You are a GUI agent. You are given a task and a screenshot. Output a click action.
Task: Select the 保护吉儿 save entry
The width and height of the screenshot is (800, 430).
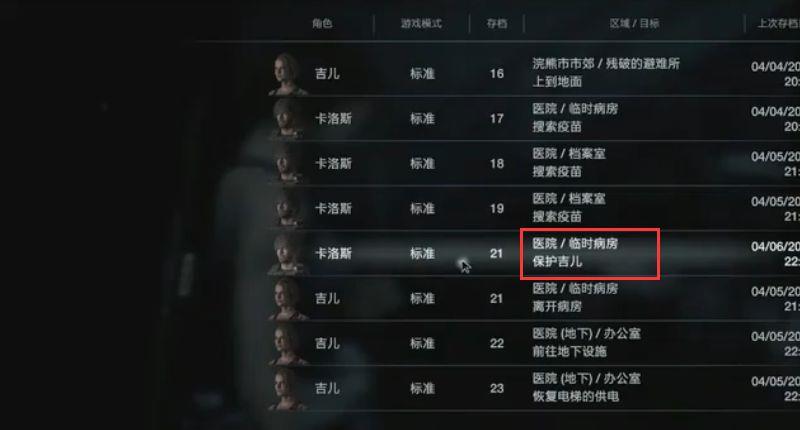533,254
